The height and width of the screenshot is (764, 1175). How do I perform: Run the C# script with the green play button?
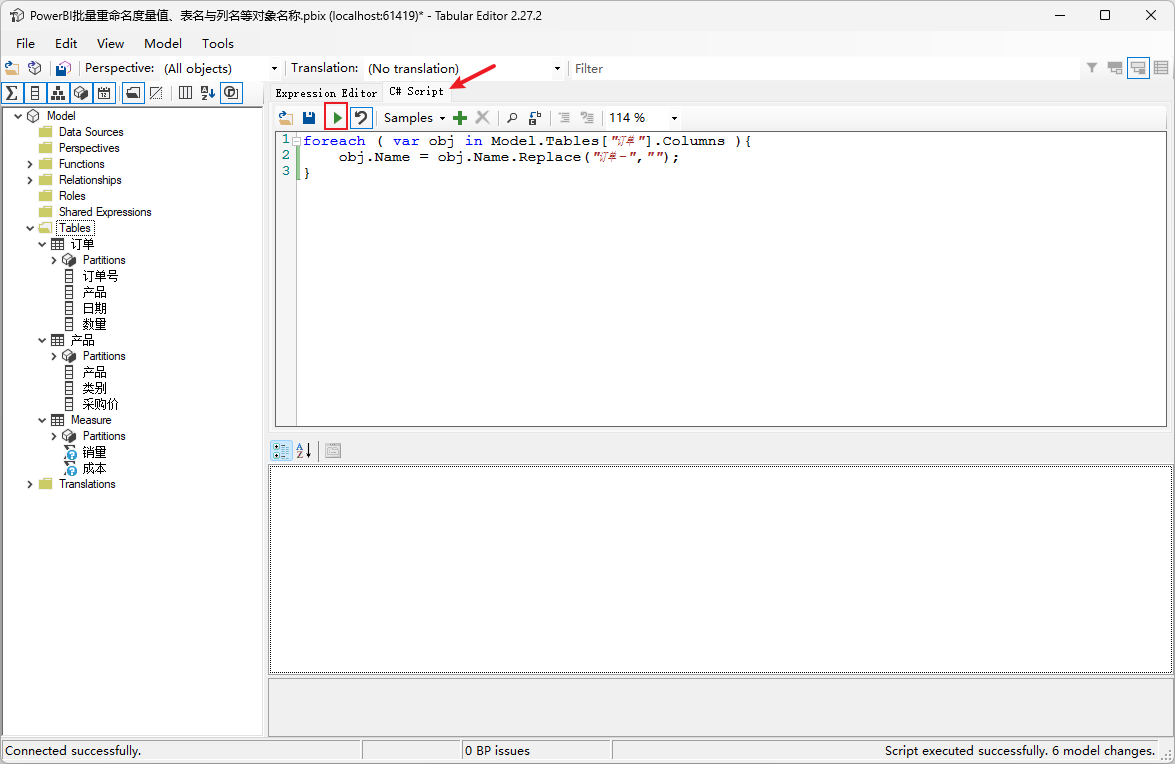337,118
